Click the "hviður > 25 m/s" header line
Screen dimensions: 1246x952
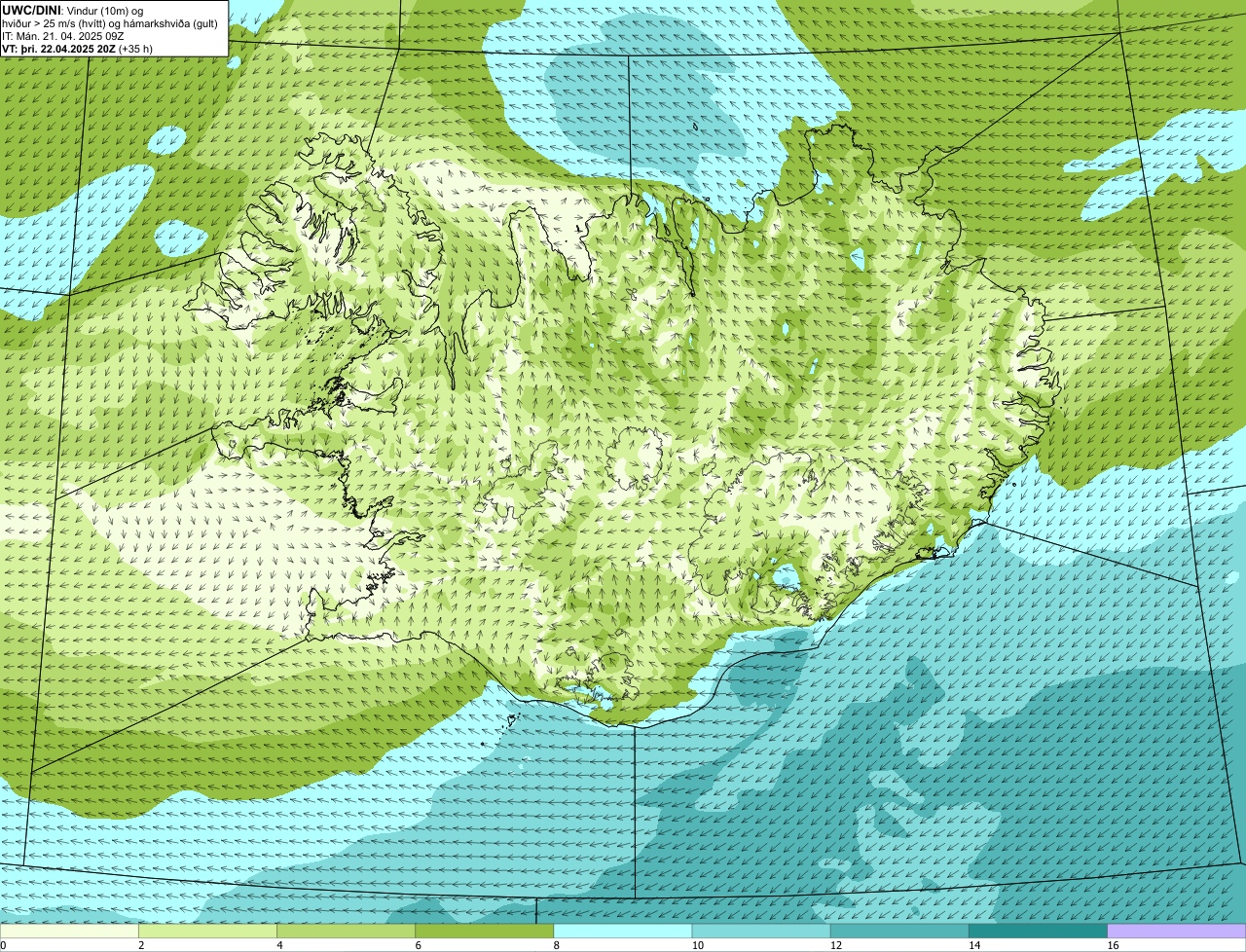(x=110, y=22)
